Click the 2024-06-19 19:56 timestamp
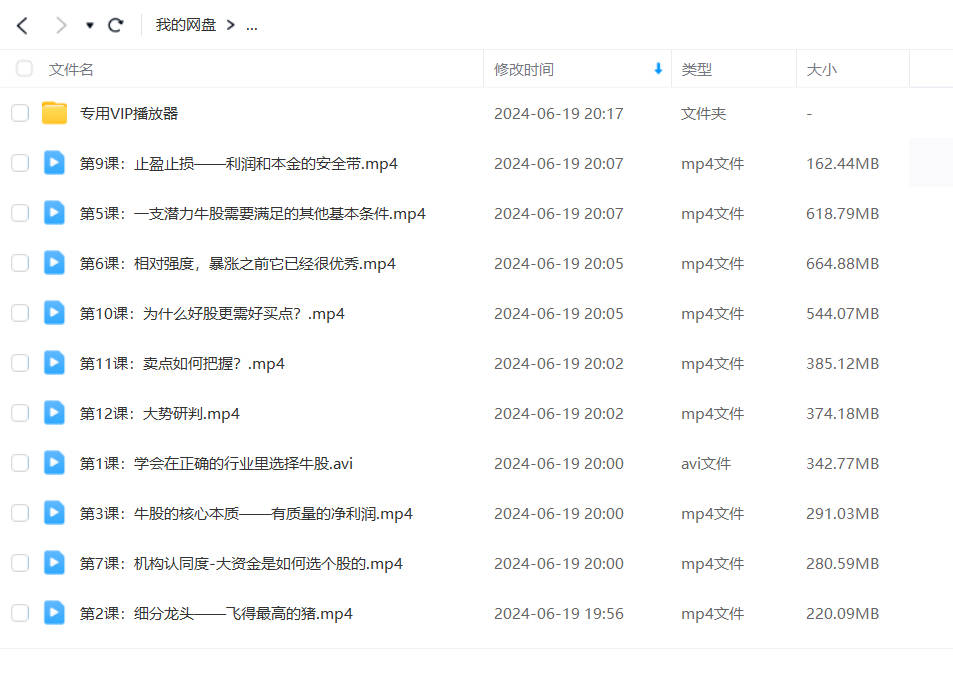Viewport: 953px width, 679px height. click(x=559, y=613)
